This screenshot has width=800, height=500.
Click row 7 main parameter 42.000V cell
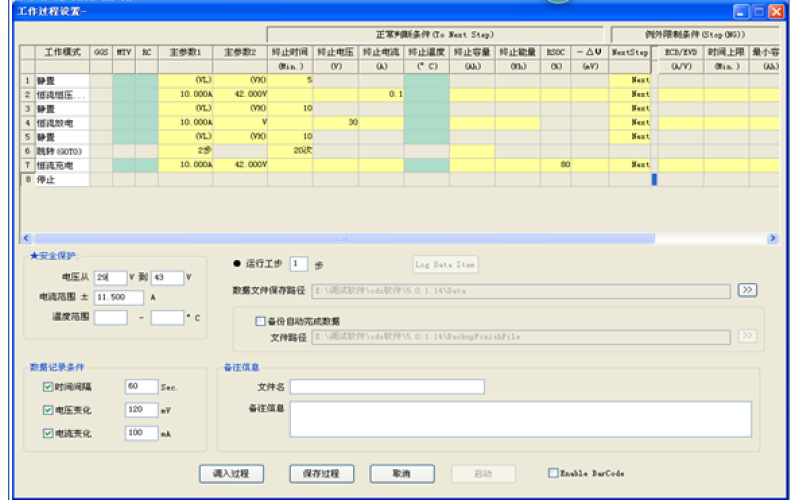click(240, 165)
